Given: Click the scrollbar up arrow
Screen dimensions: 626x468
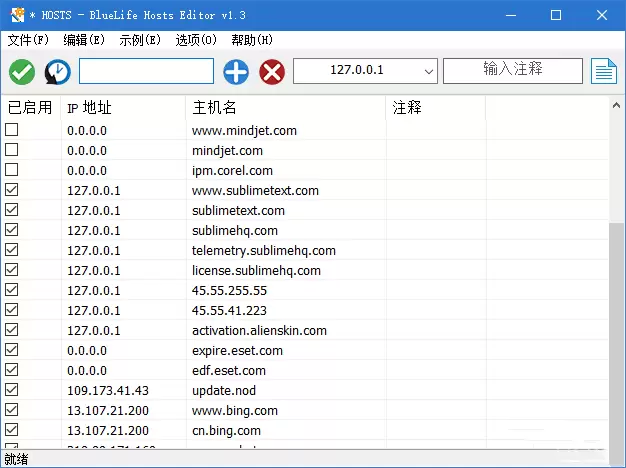Looking at the screenshot, I should 616,105.
